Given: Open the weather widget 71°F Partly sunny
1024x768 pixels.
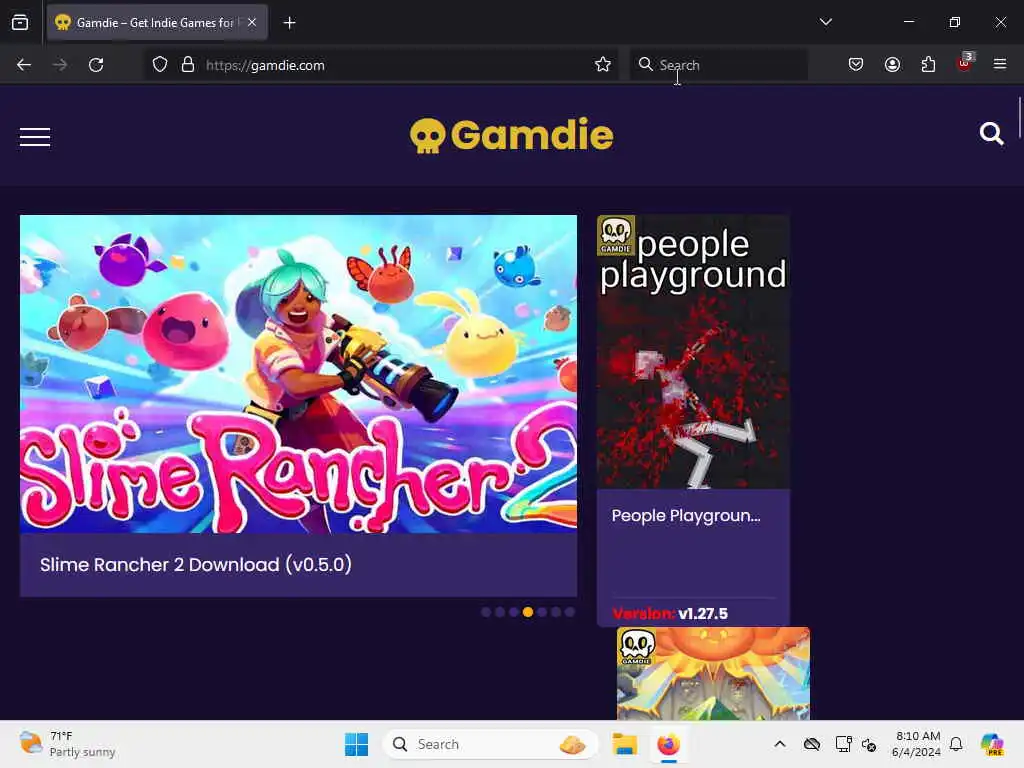Looking at the screenshot, I should click(x=67, y=744).
